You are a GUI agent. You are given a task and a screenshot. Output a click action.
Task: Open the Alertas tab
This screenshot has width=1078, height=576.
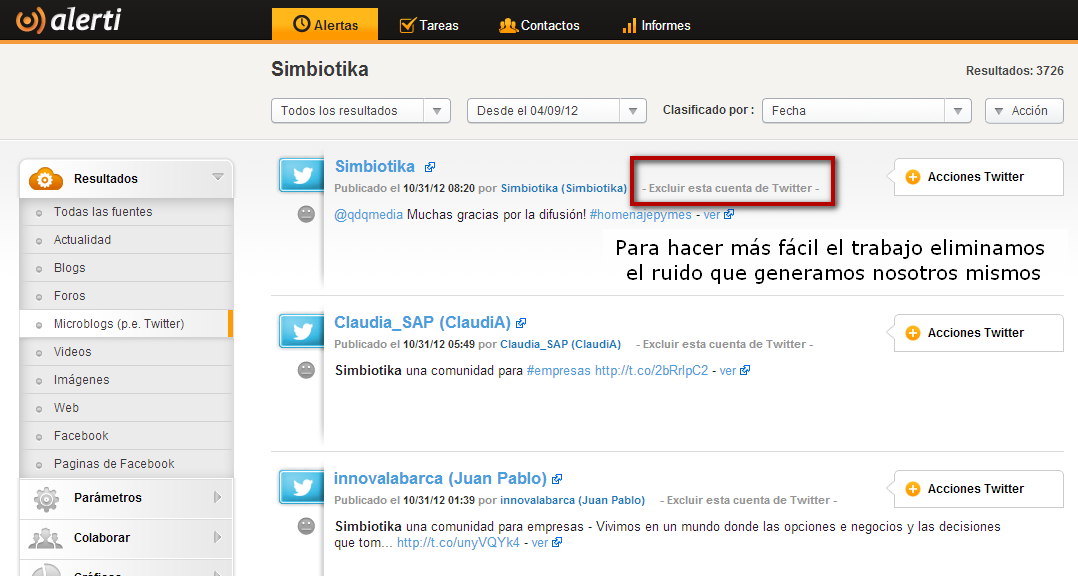tap(324, 25)
